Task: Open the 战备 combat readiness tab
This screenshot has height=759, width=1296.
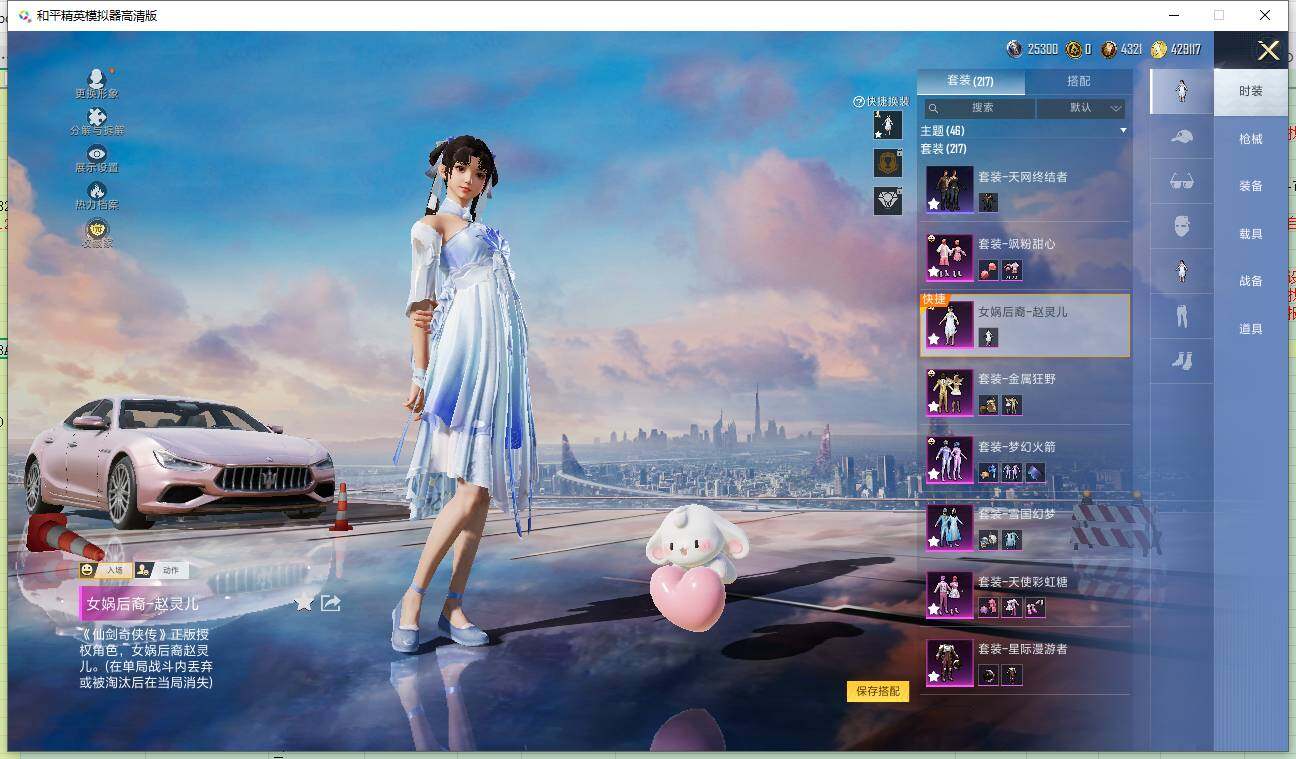Action: [1251, 281]
